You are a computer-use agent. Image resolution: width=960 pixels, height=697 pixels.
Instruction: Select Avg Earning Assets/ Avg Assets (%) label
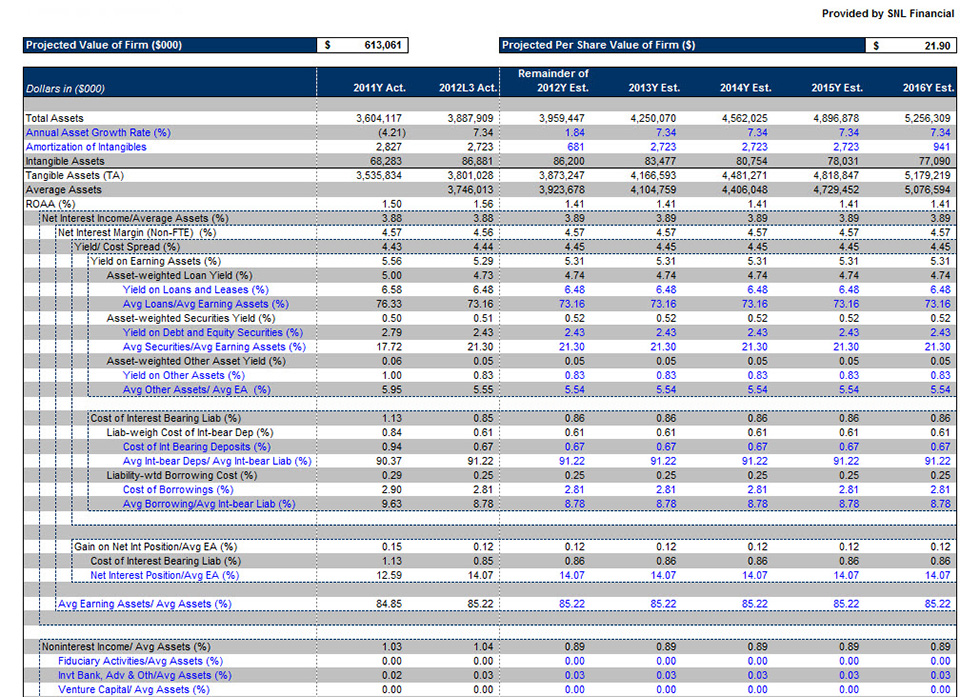pos(144,604)
